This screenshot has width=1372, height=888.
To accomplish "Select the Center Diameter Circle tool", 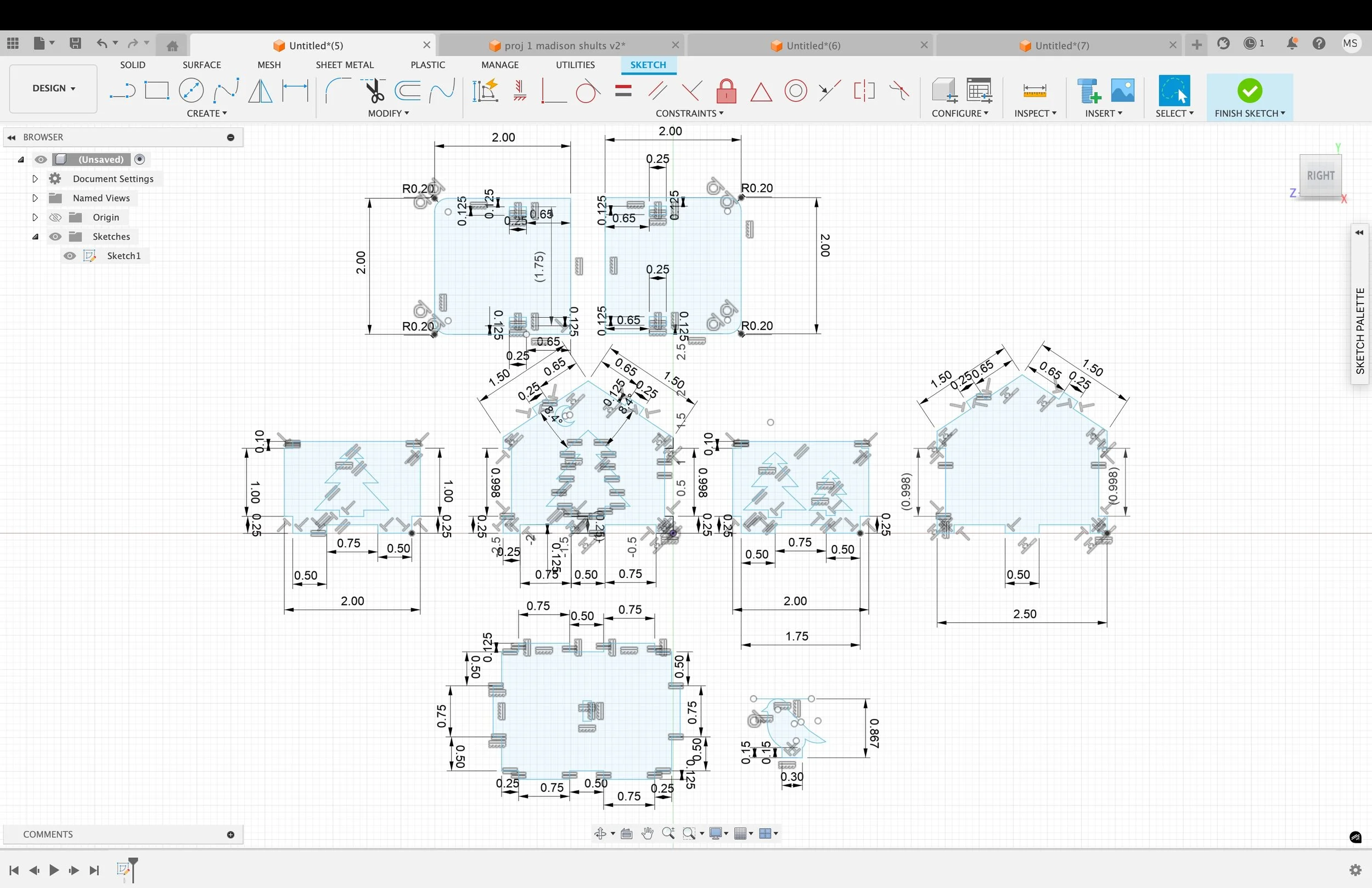I will tap(191, 91).
